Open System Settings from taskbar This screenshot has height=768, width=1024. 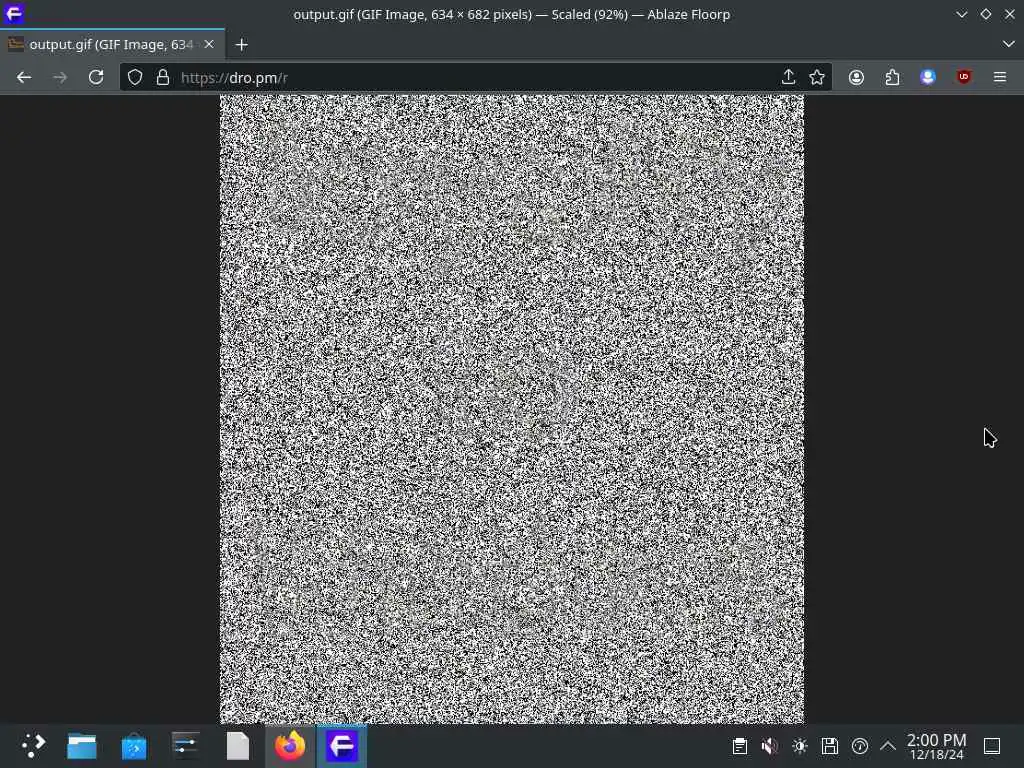click(x=185, y=746)
